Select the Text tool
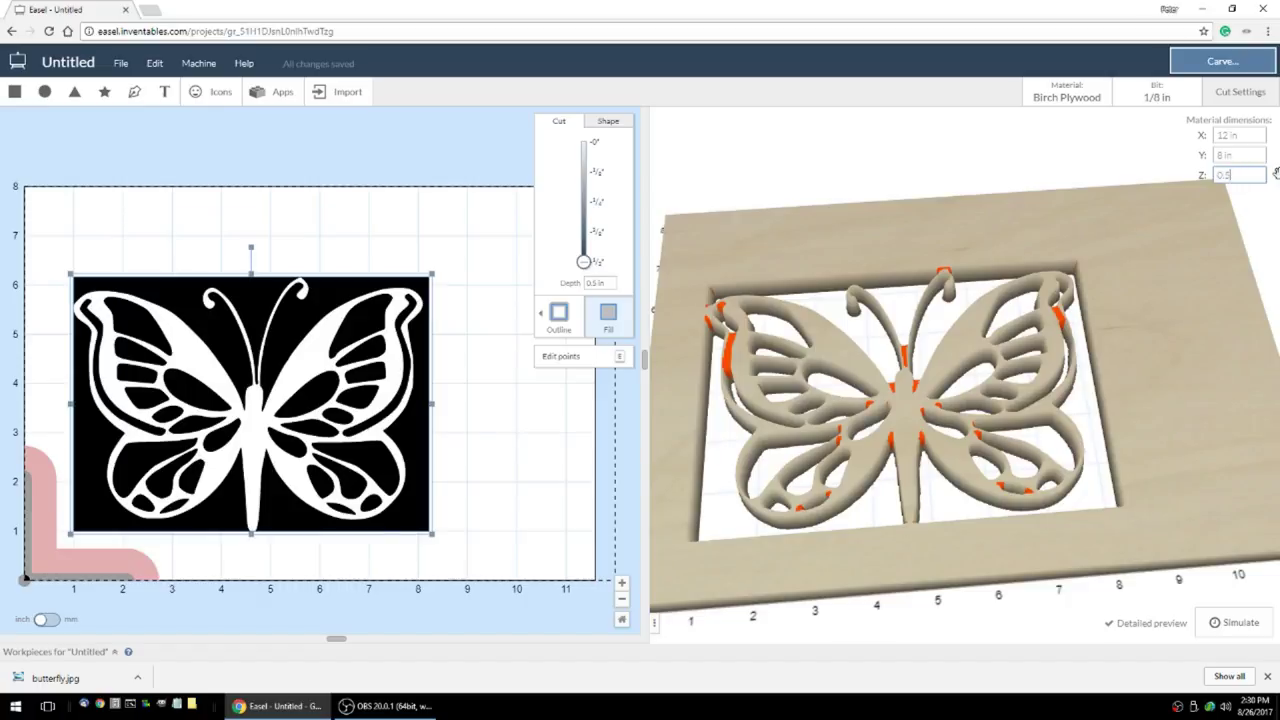The image size is (1280, 720). [x=165, y=92]
